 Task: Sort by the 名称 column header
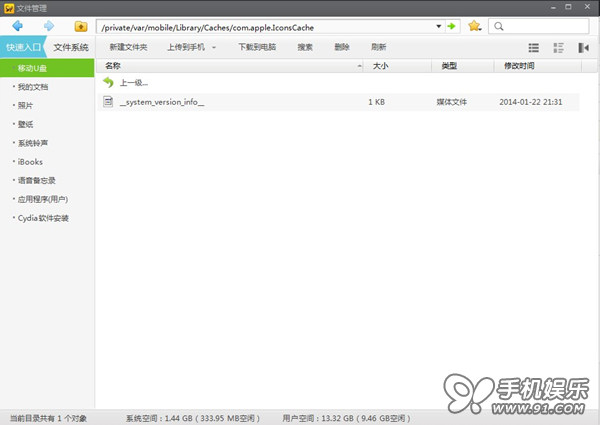pos(229,66)
